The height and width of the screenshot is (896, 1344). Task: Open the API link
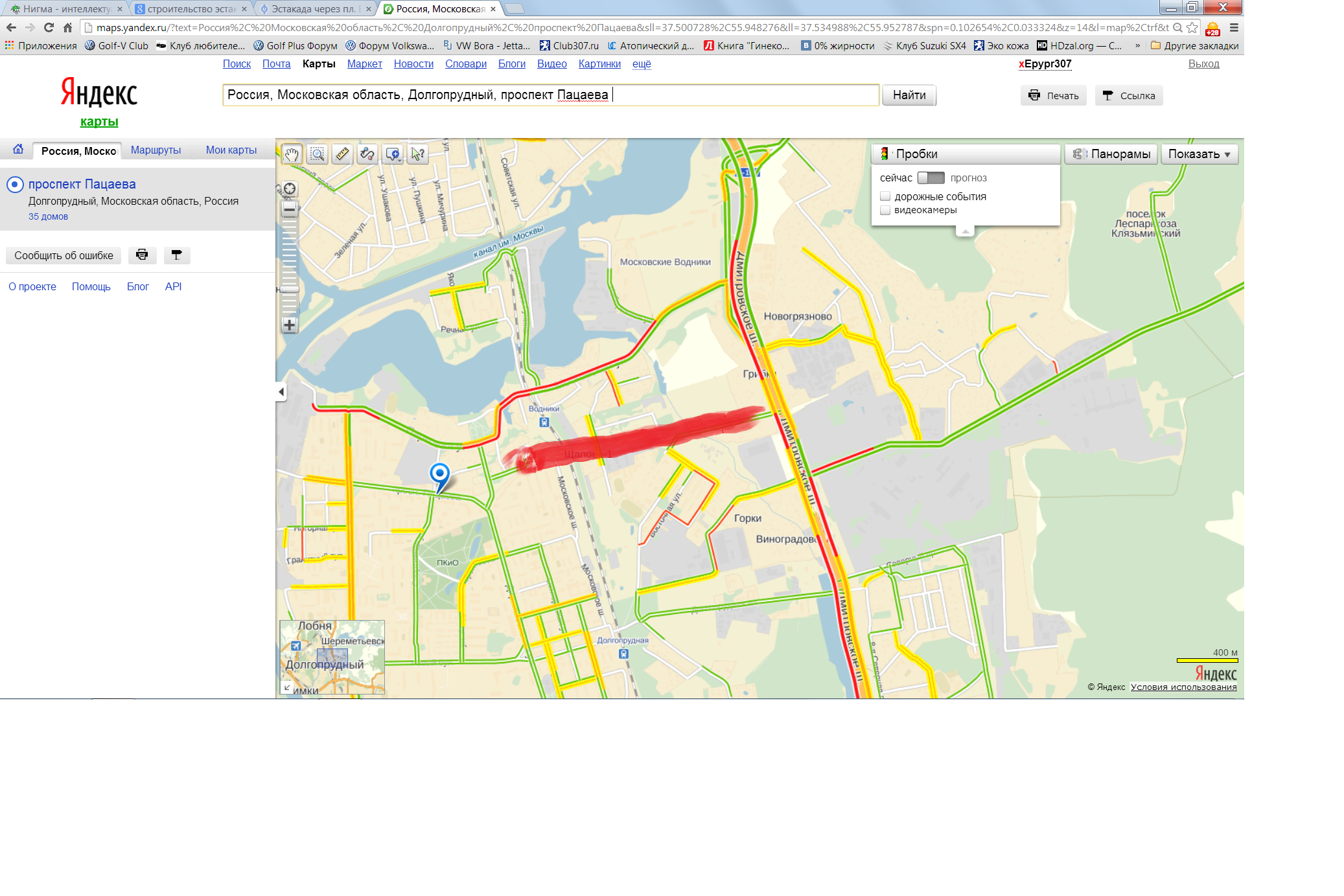click(x=173, y=287)
